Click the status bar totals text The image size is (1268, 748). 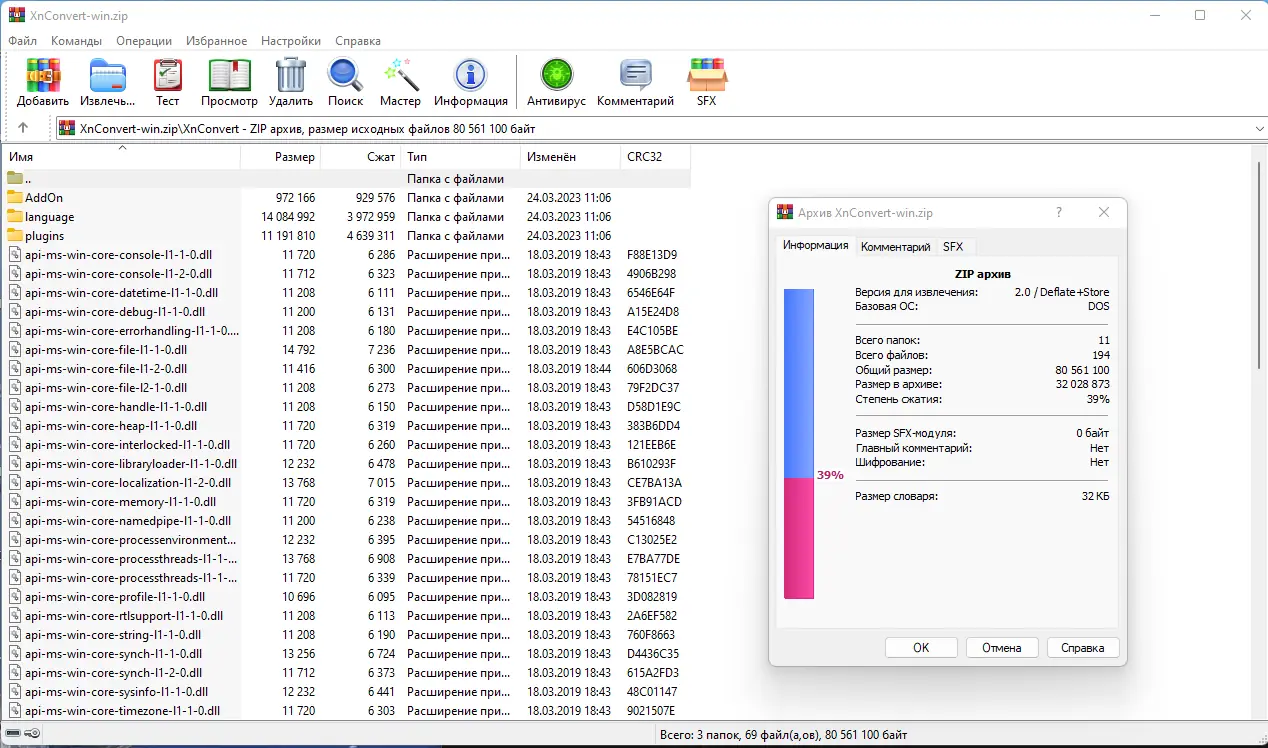(x=785, y=735)
